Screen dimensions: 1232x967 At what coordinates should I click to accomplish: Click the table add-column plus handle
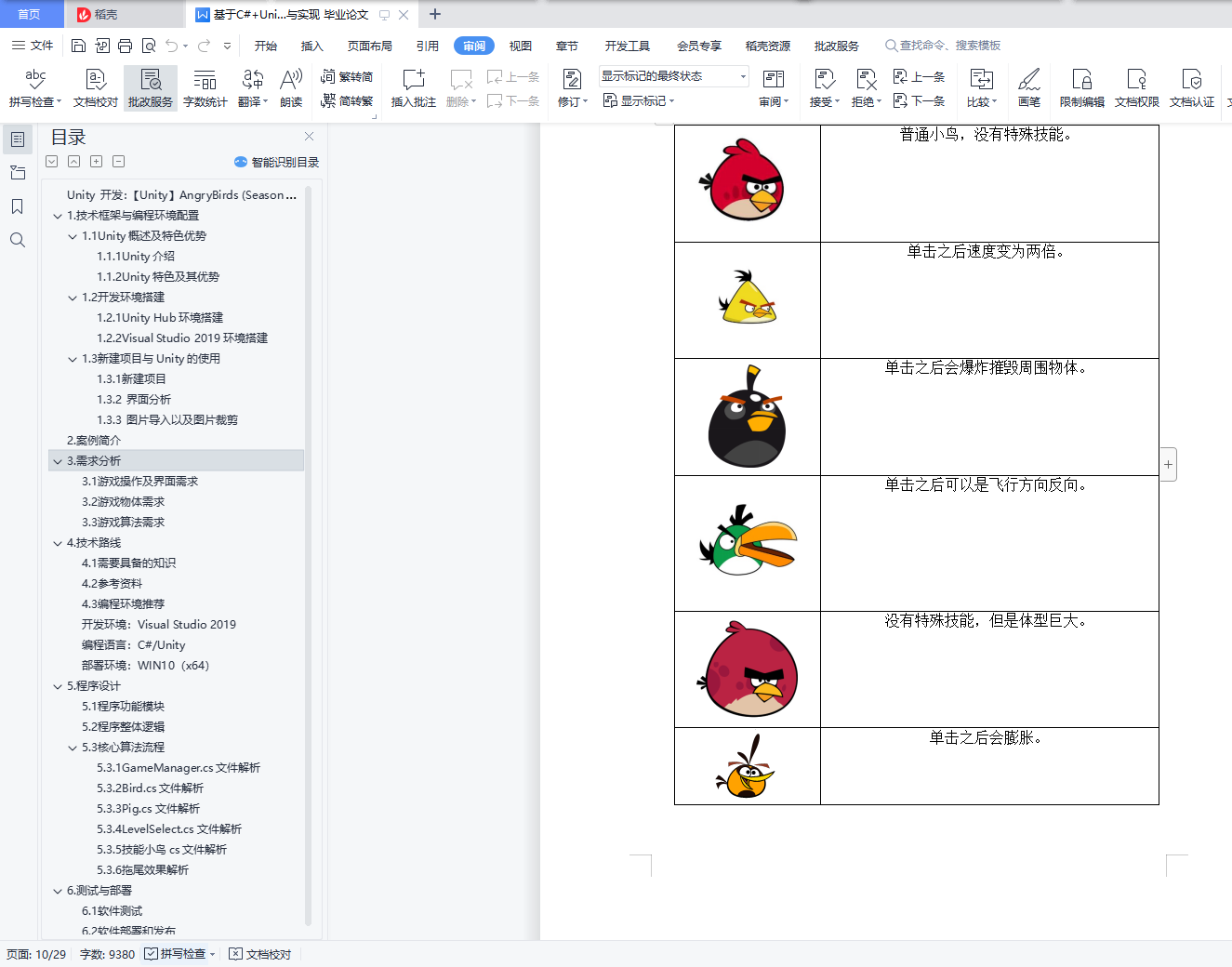coord(1169,463)
